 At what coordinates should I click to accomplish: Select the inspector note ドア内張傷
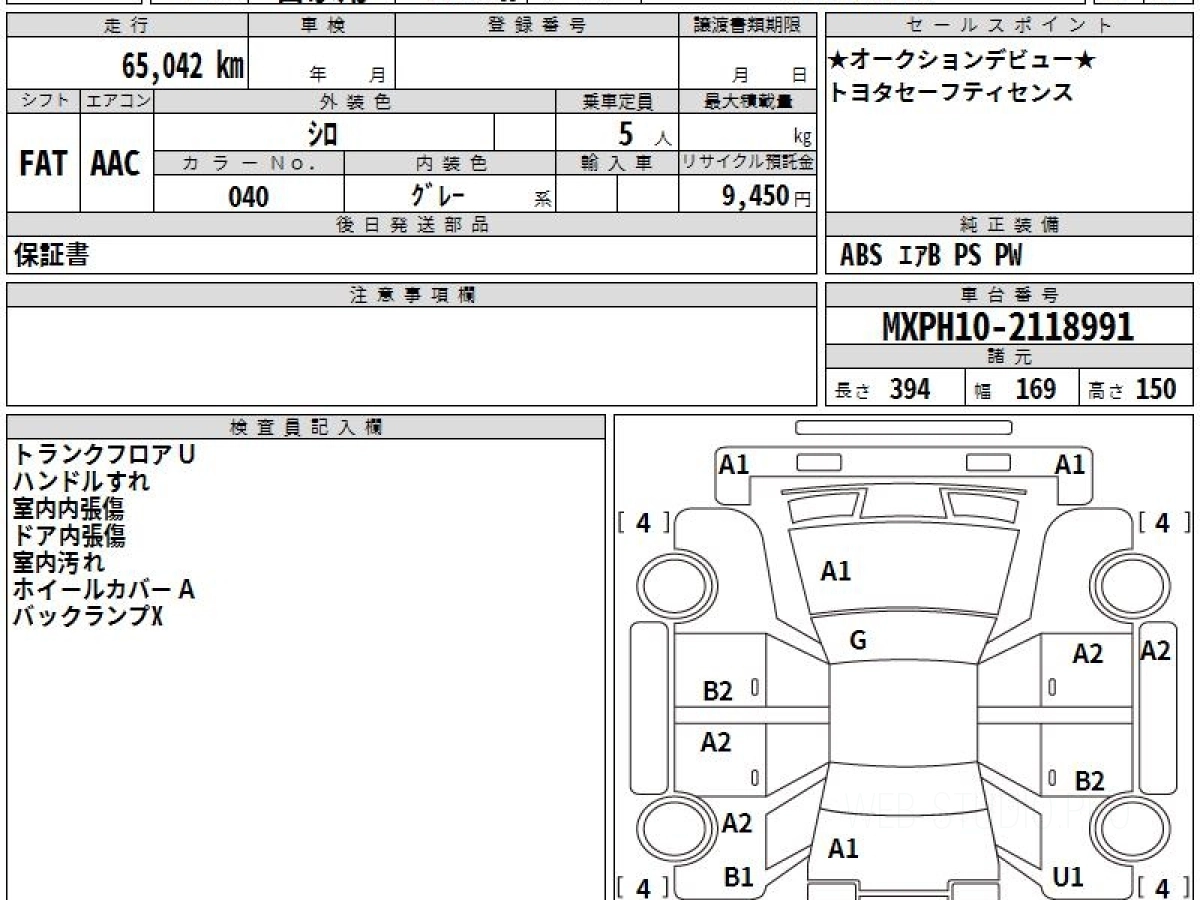69,535
